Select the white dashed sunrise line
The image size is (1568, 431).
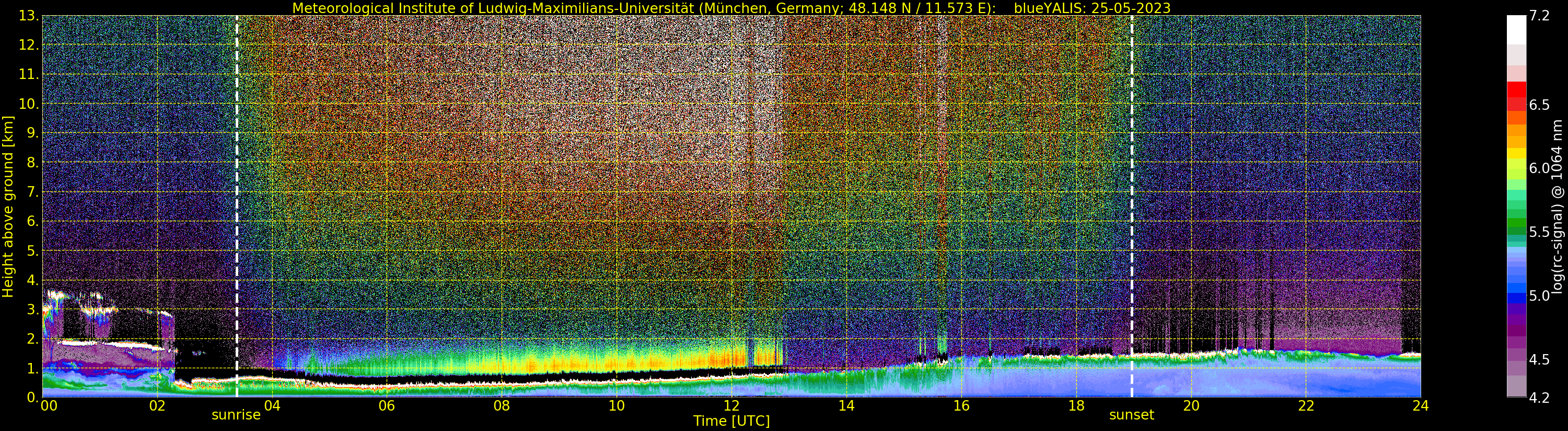click(x=237, y=206)
